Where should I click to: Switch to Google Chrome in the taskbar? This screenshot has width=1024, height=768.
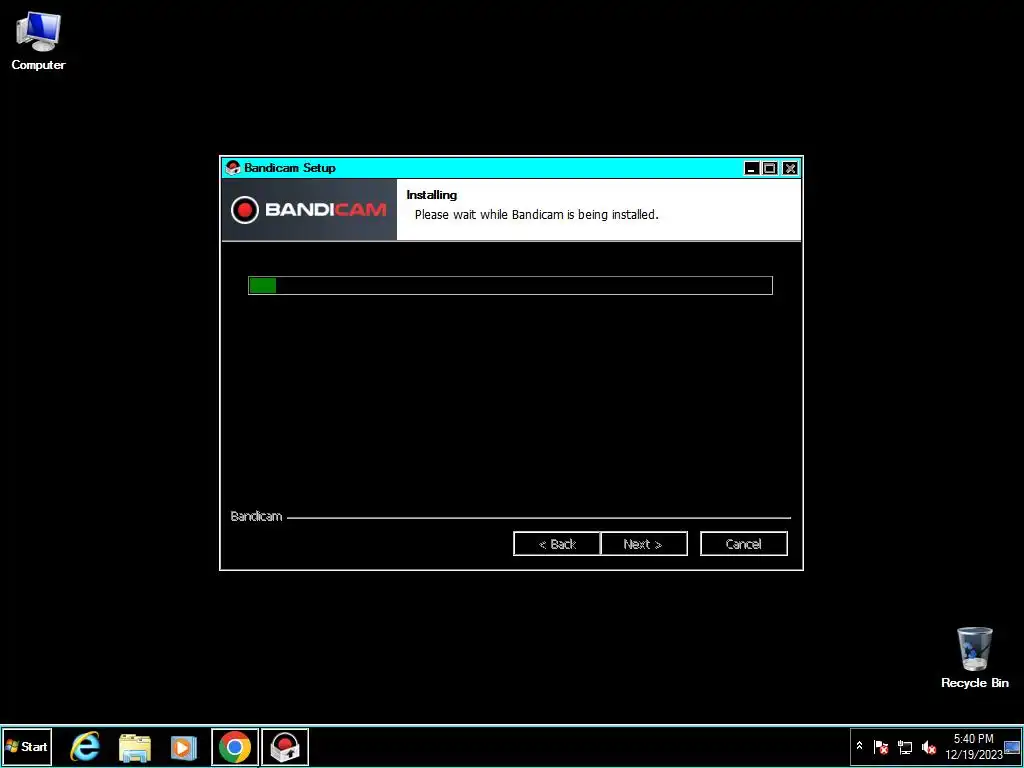click(x=234, y=746)
